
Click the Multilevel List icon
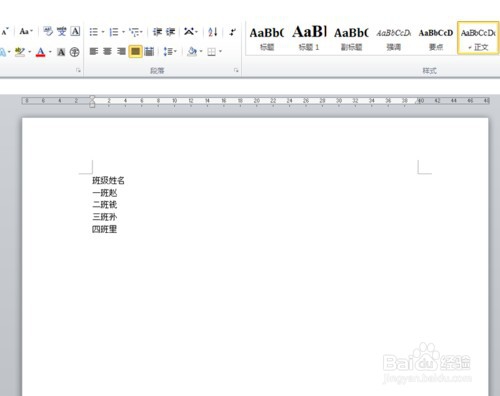135,32
